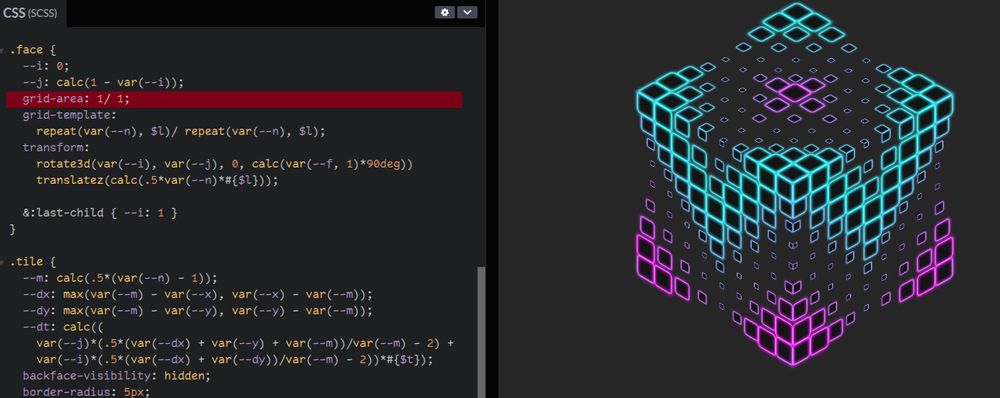Screen dimensions: 1000x398
Task: Click the CSS editor vertical scrollbar
Action: click(x=481, y=332)
